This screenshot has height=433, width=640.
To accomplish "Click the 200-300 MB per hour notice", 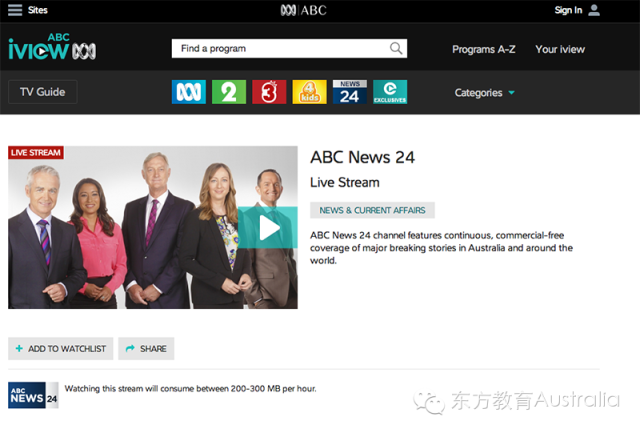I will tap(190, 389).
